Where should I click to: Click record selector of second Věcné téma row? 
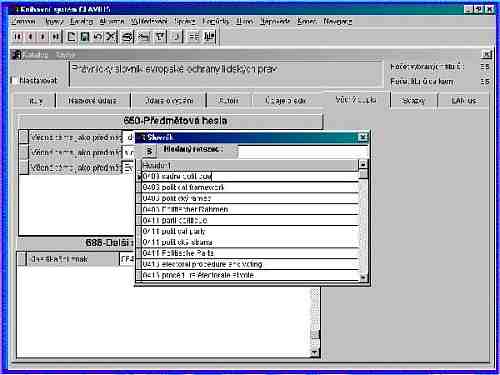point(23,152)
